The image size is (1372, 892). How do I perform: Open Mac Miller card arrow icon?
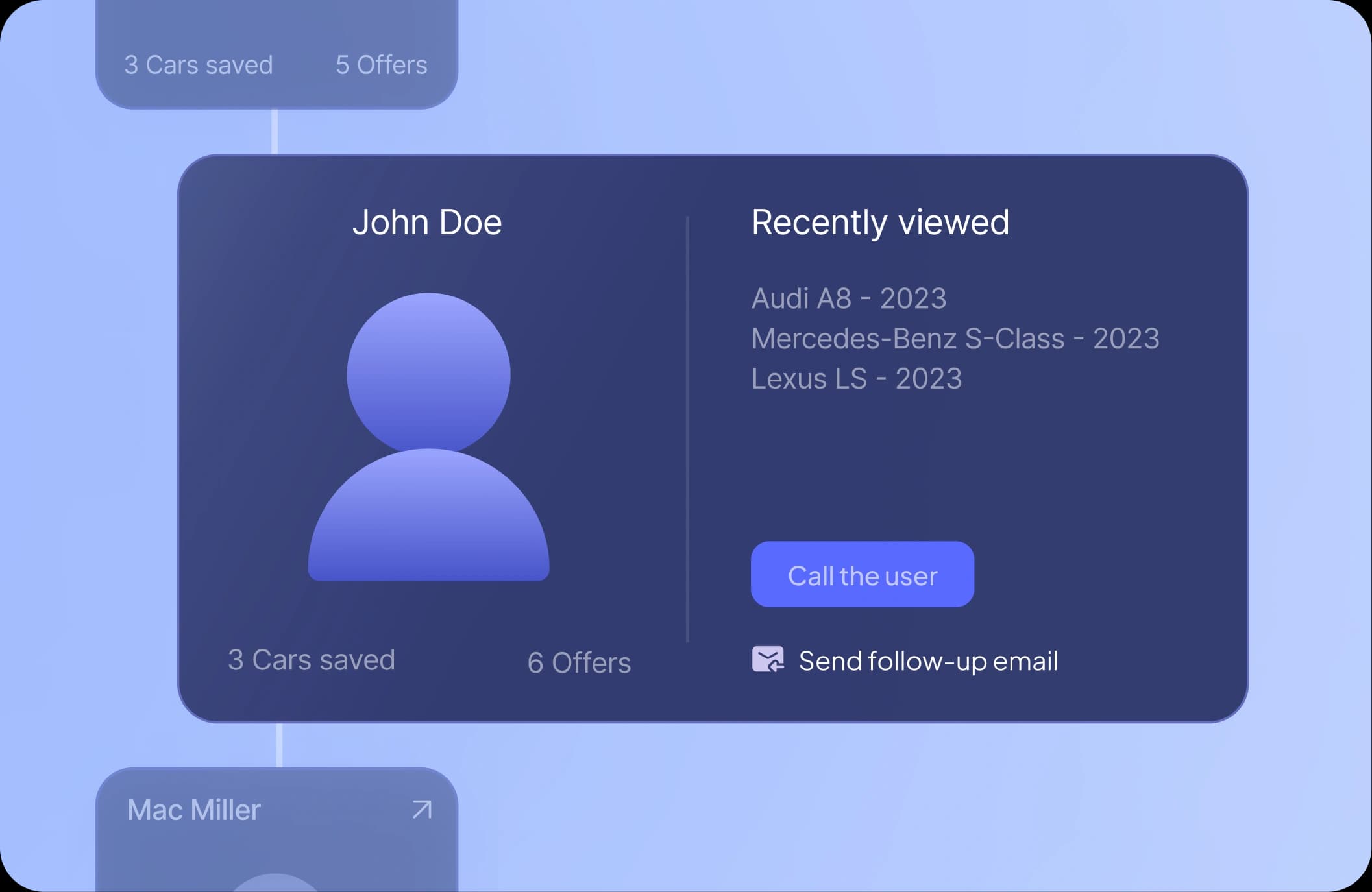coord(422,810)
